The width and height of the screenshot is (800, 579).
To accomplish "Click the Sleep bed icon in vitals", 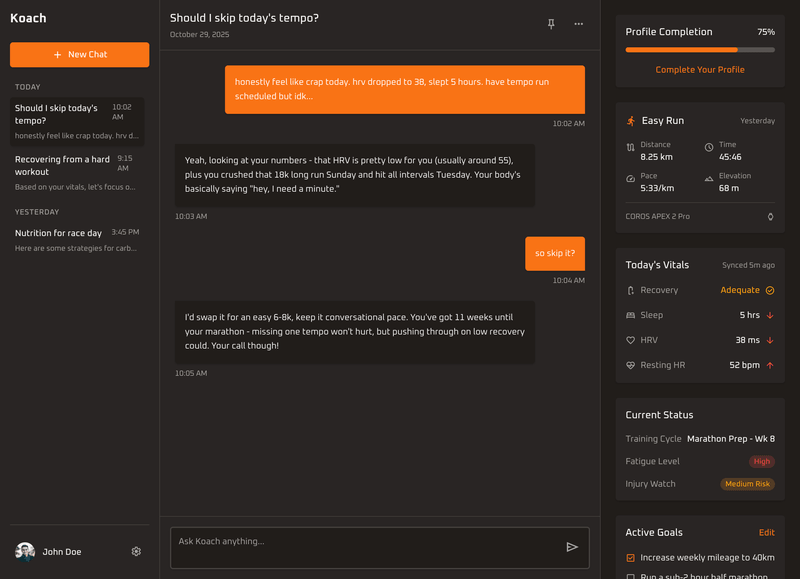I will coord(630,315).
